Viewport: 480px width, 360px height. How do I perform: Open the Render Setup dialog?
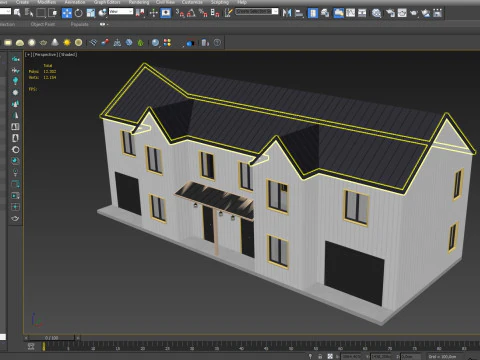click(390, 13)
